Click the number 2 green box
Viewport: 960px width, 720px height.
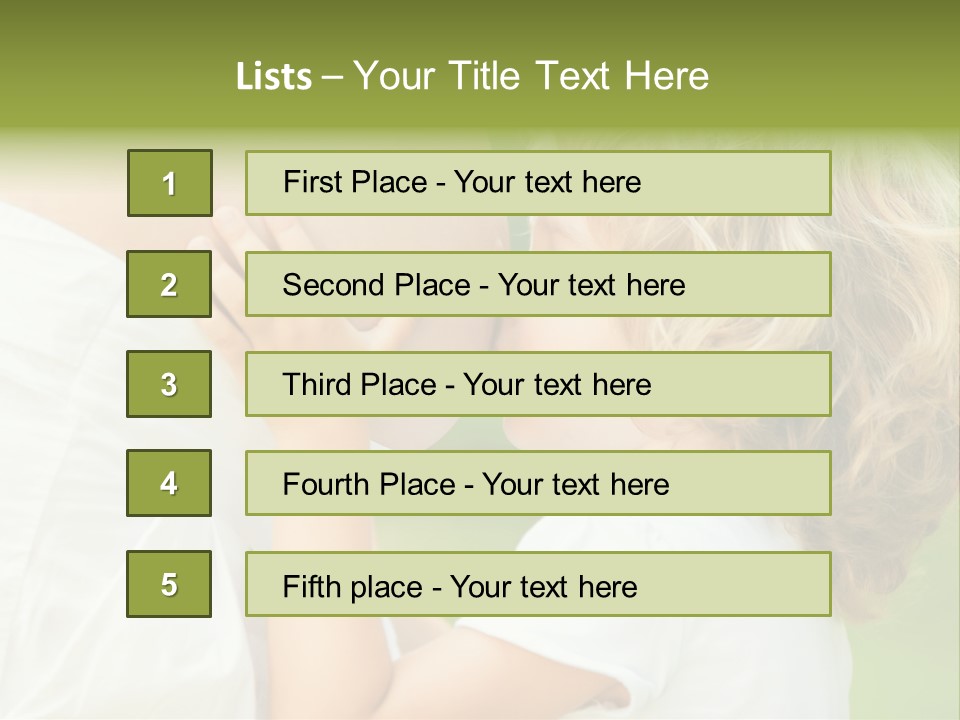point(169,284)
